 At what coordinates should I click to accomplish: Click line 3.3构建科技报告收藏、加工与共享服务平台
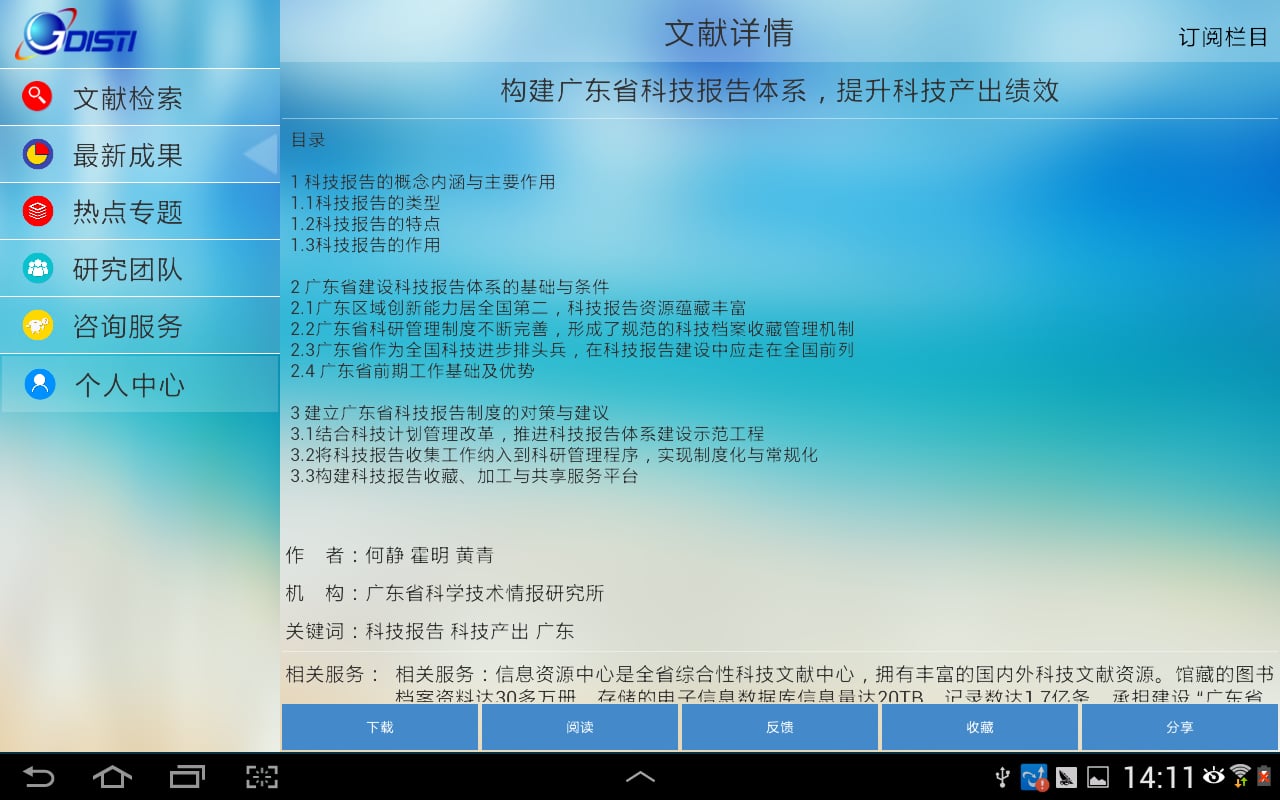tap(464, 476)
